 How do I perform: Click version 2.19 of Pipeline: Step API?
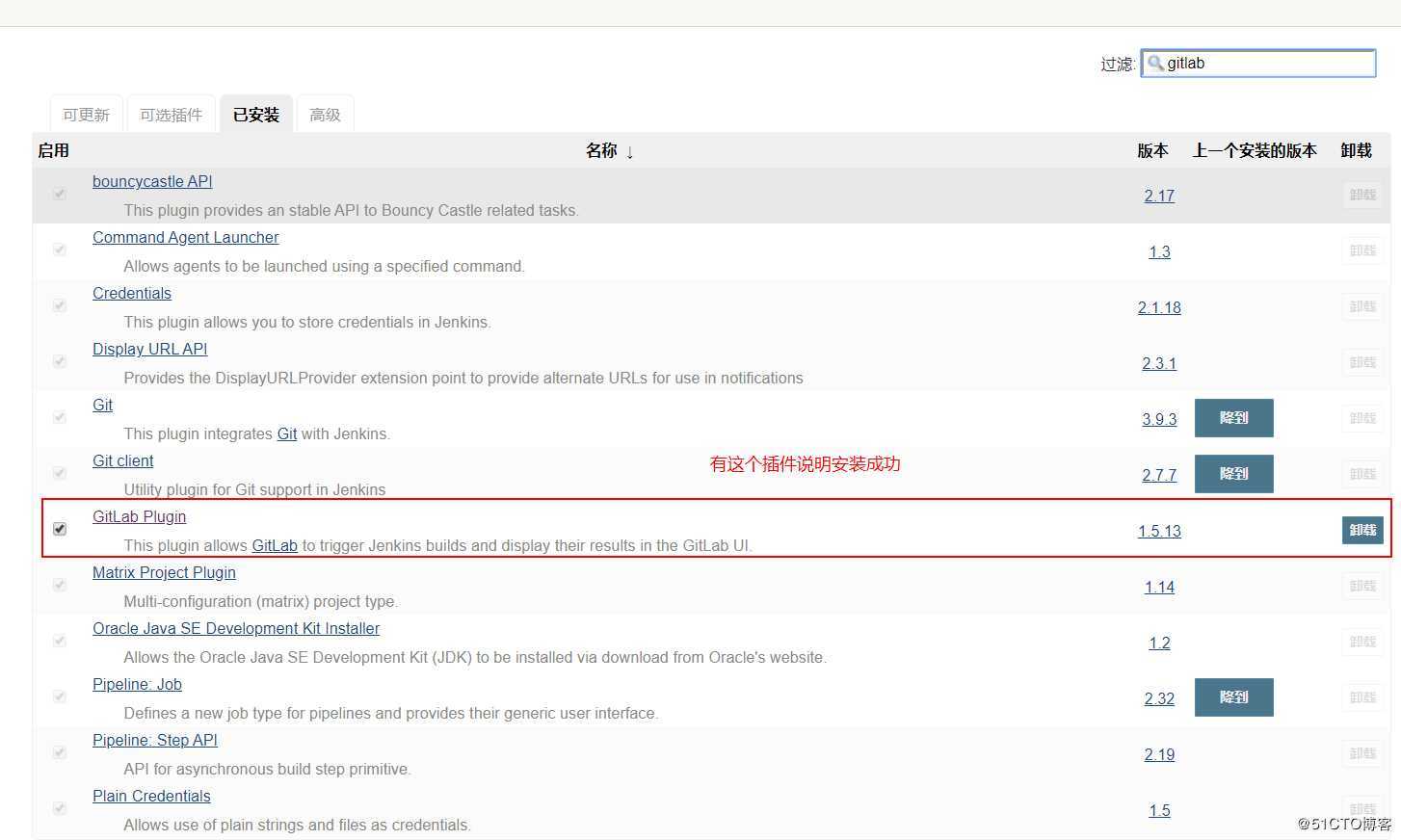pos(1159,754)
